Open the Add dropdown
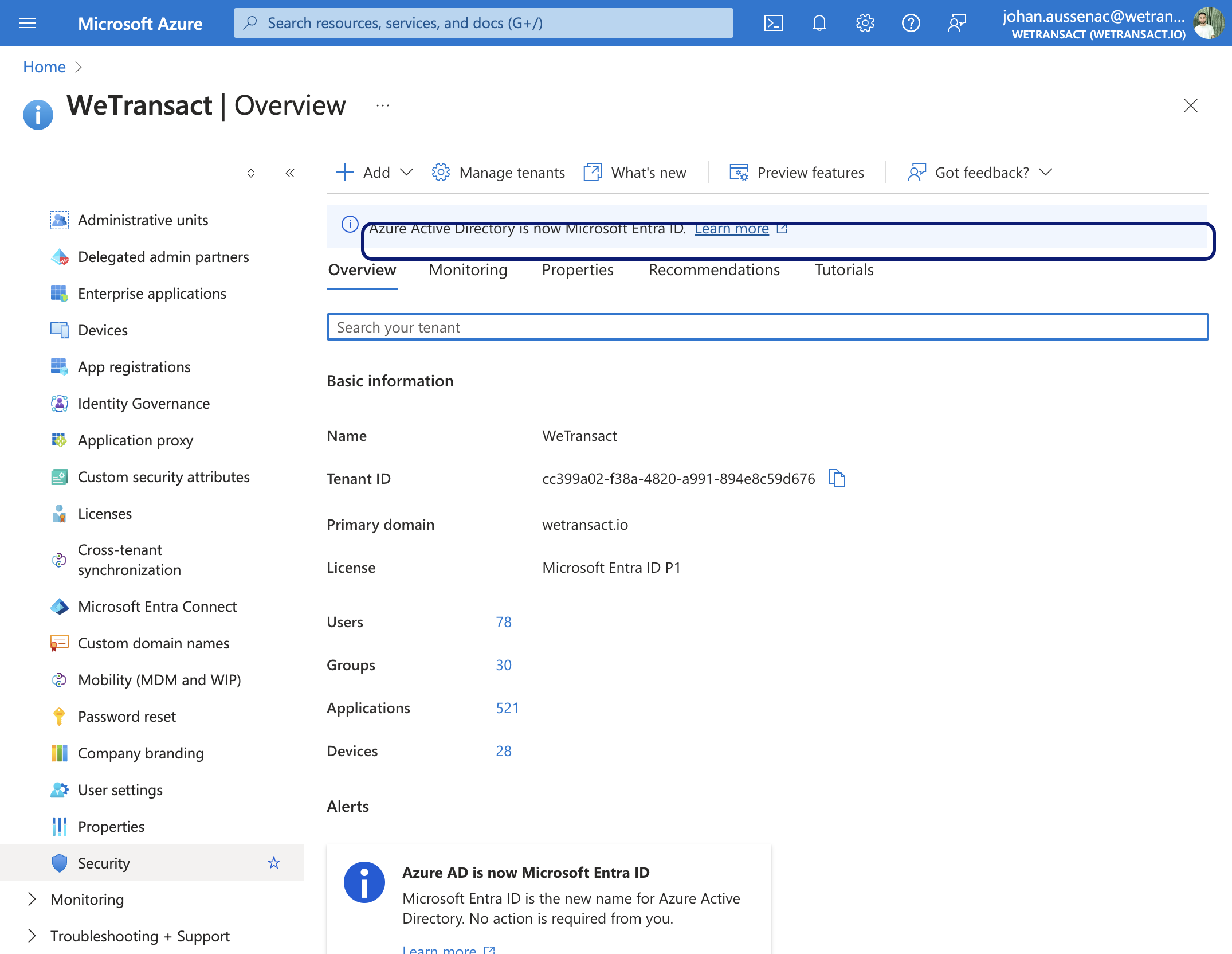 click(374, 173)
